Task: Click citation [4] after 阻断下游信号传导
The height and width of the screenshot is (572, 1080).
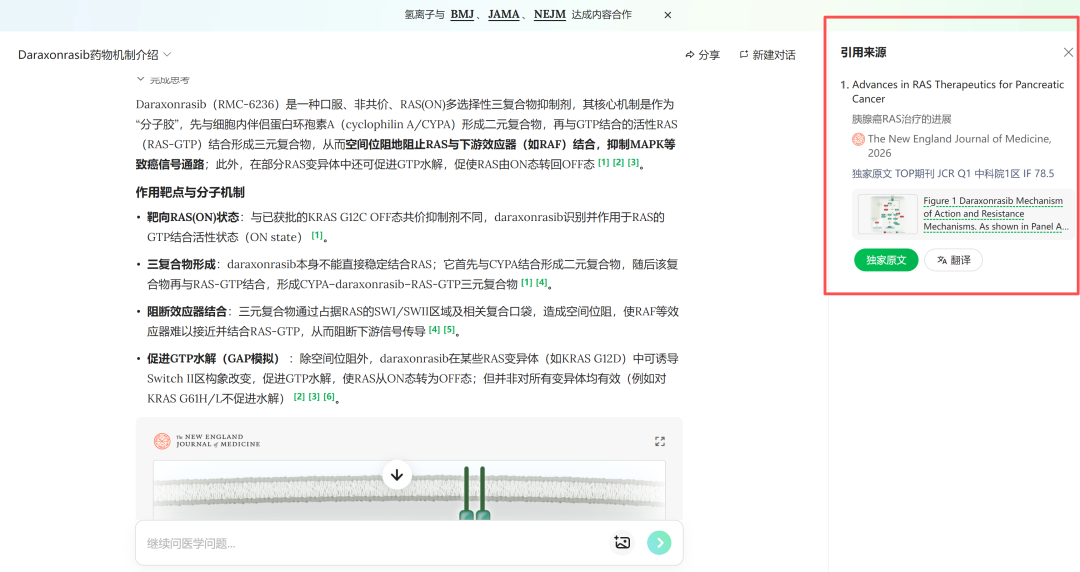Action: pos(435,330)
